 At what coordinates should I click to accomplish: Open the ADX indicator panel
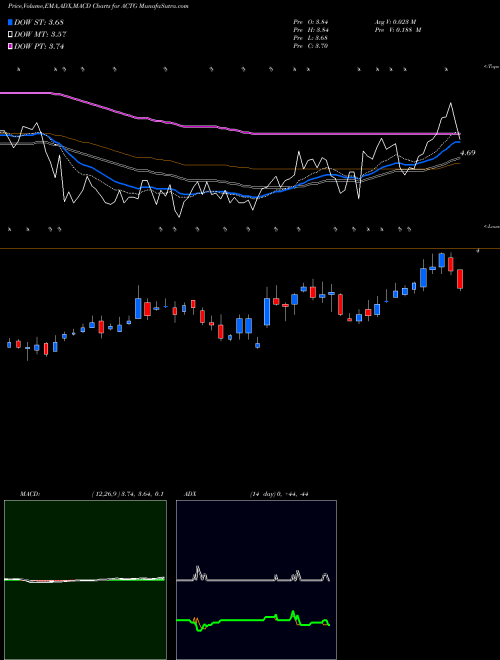(x=256, y=580)
